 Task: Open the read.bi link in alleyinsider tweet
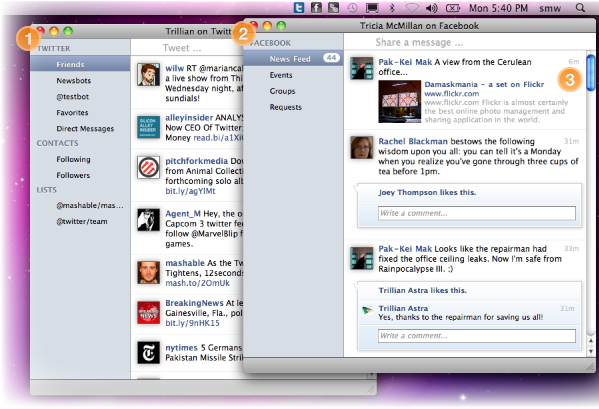[x=218, y=137]
